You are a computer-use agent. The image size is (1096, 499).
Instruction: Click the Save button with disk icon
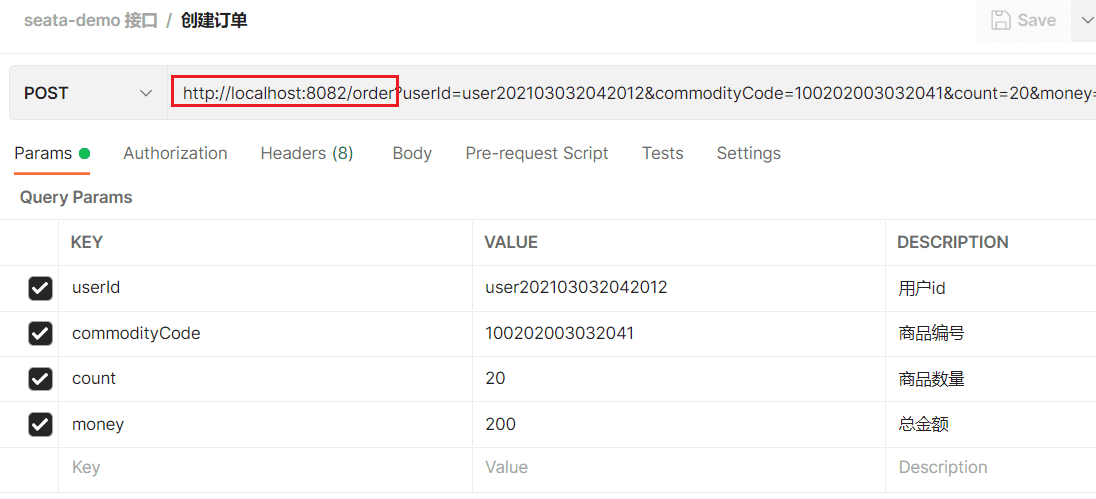click(x=1022, y=20)
